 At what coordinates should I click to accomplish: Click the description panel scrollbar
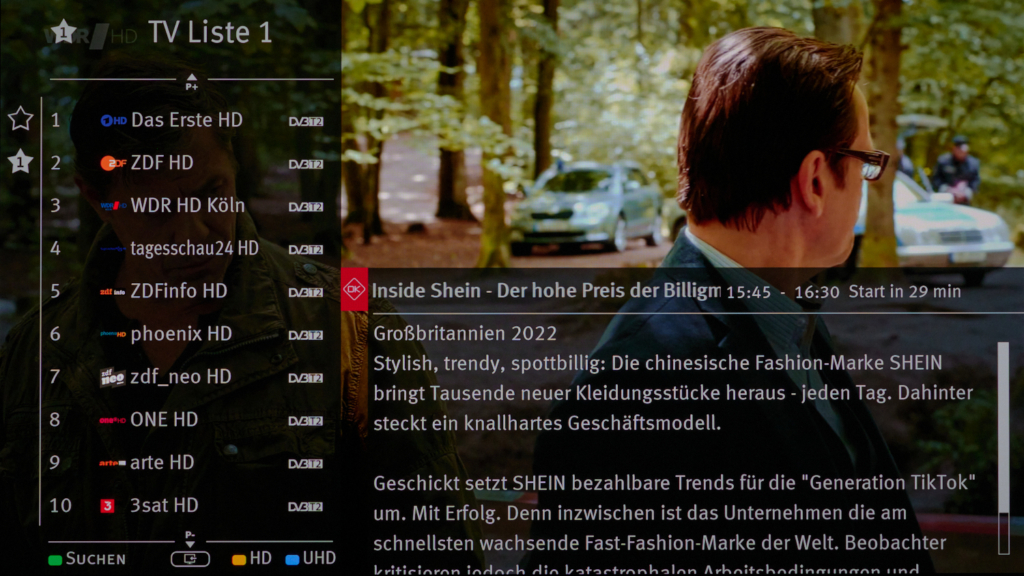point(1003,448)
